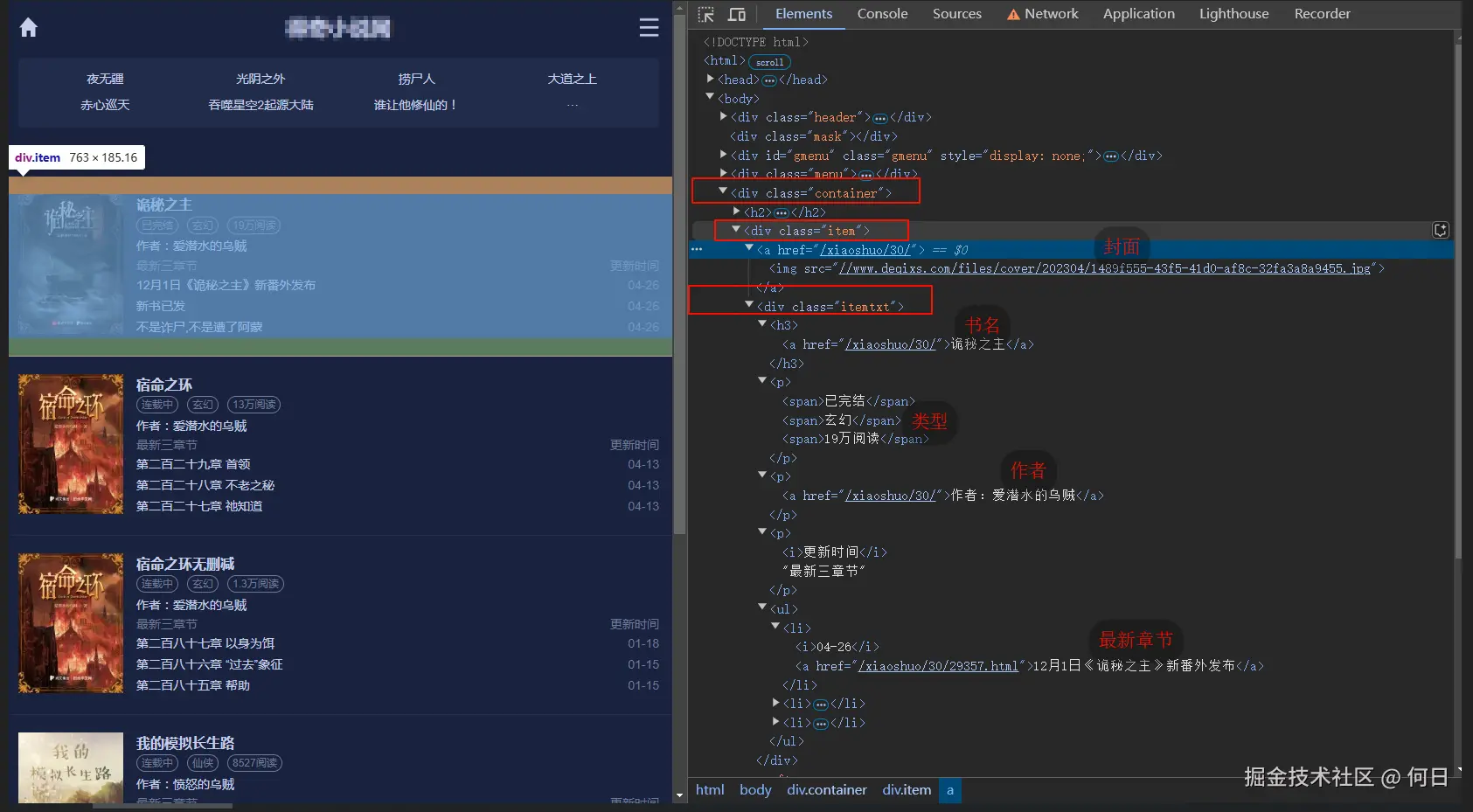This screenshot has height=812, width=1473.
Task: Click the DevTools Elements panel scrollbar
Action: 1457,301
